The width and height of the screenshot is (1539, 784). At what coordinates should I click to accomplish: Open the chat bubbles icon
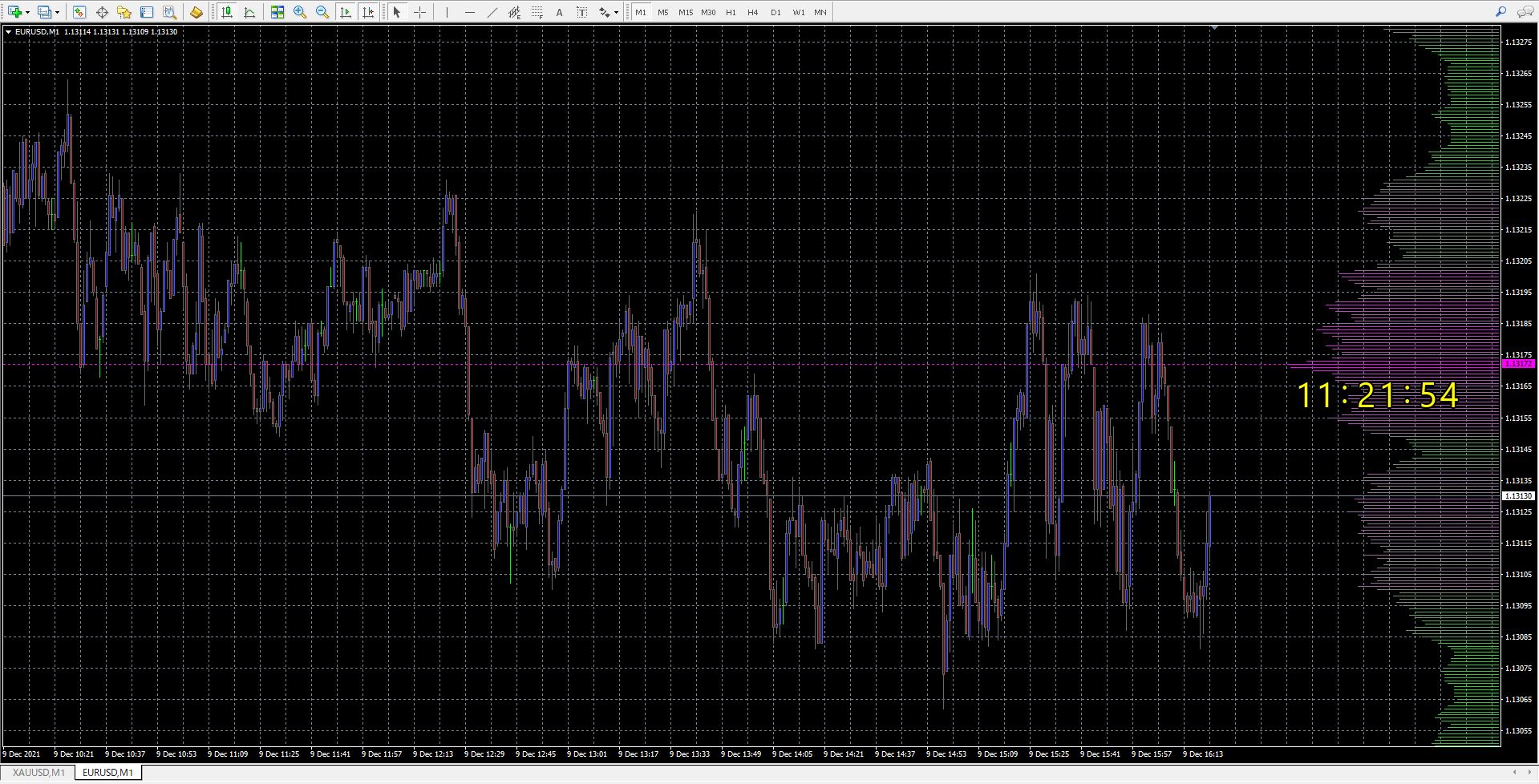pos(1524,12)
